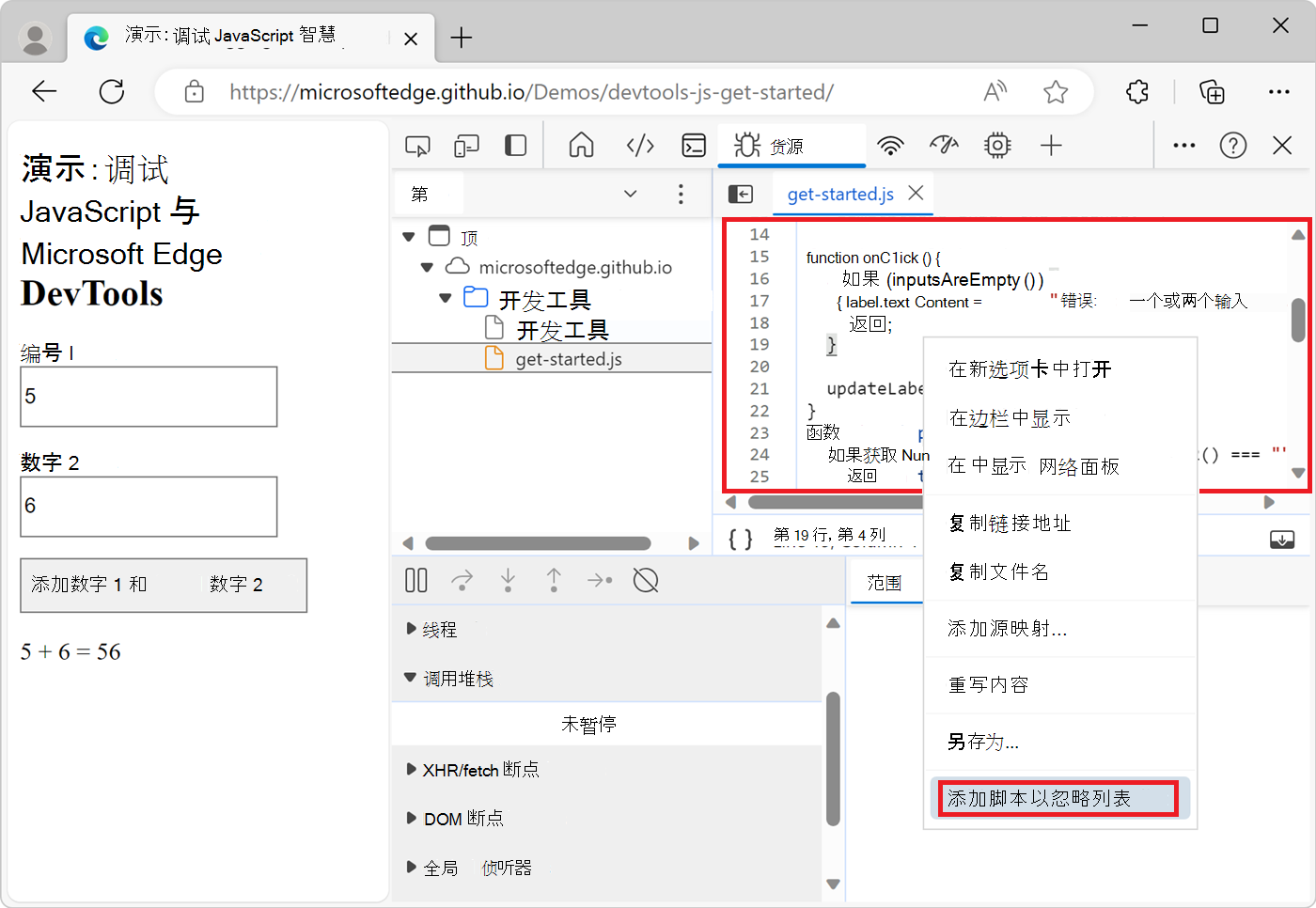Click the 编号 1 input field

point(149,397)
